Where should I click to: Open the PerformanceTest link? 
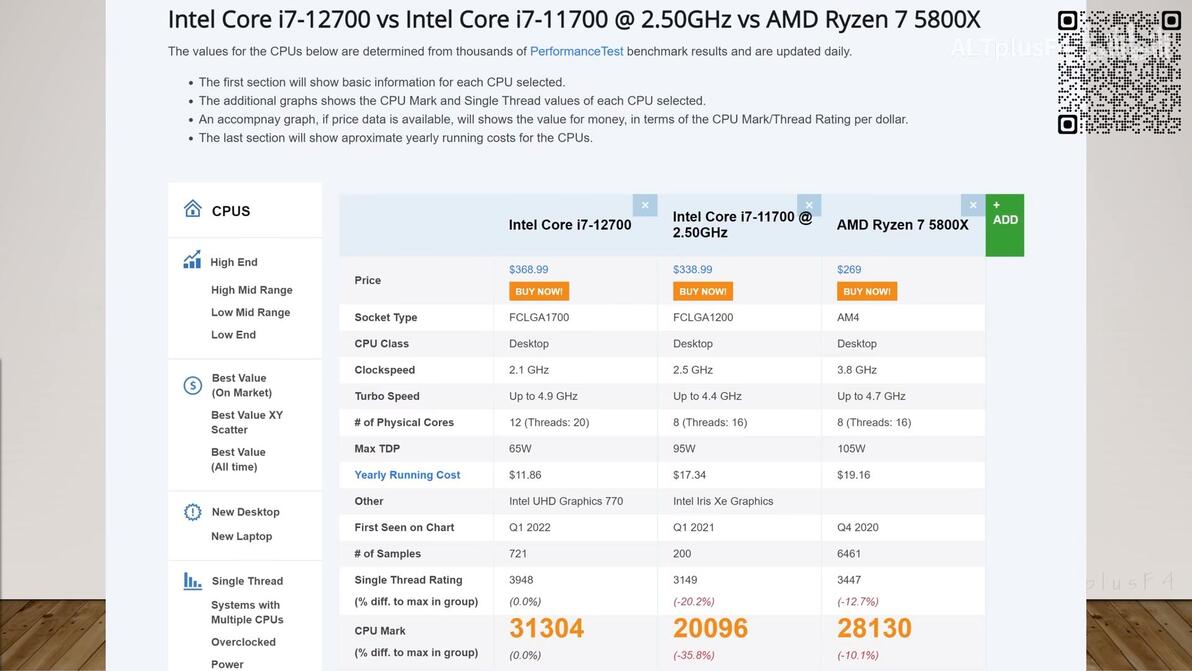coord(576,51)
